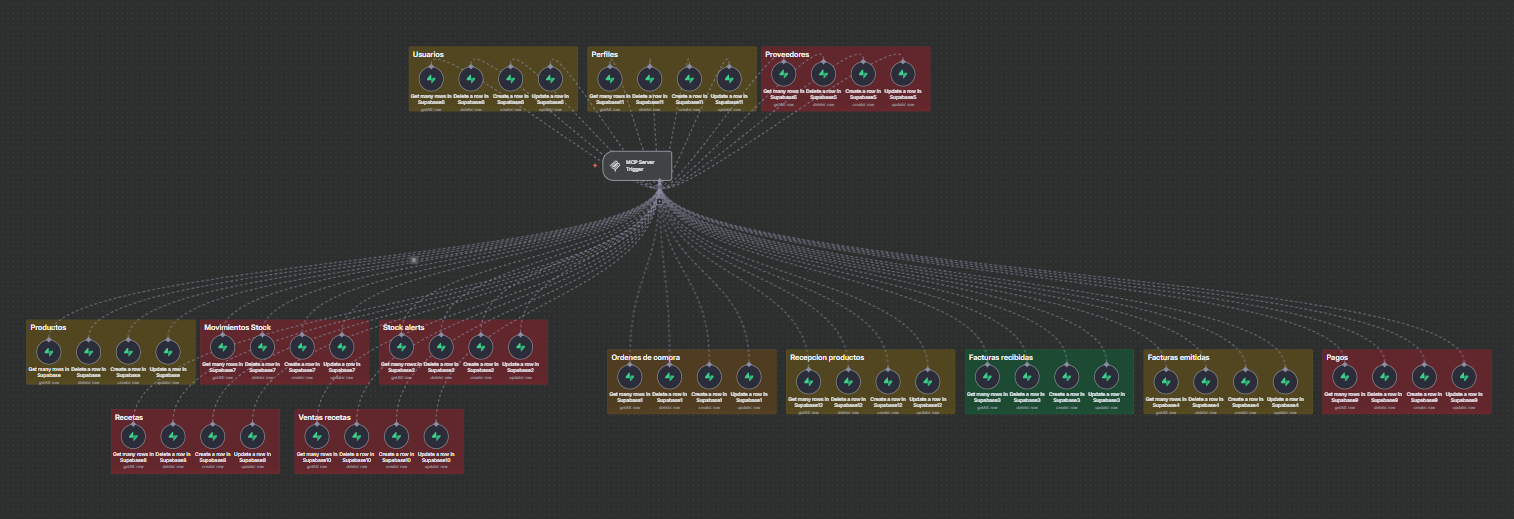This screenshot has height=519, width=1514.
Task: Click the red trigger bolt beside MCP Server Trigger
Action: pyautogui.click(x=595, y=166)
